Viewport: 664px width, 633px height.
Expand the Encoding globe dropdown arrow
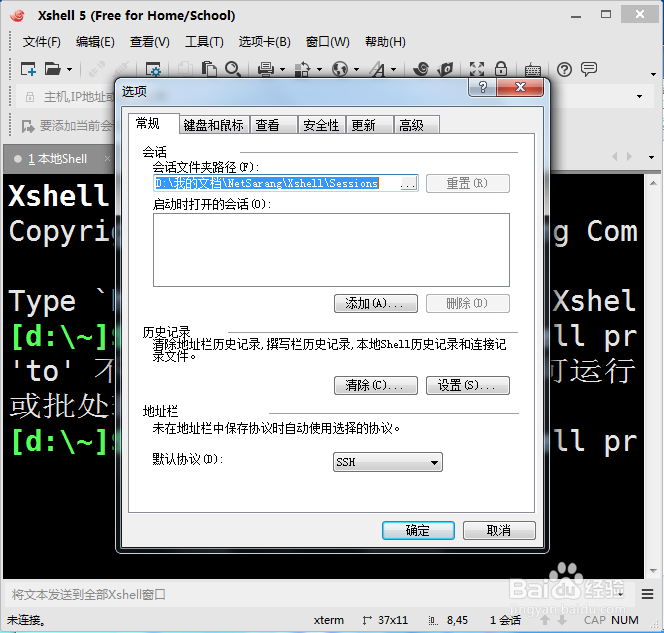click(357, 69)
